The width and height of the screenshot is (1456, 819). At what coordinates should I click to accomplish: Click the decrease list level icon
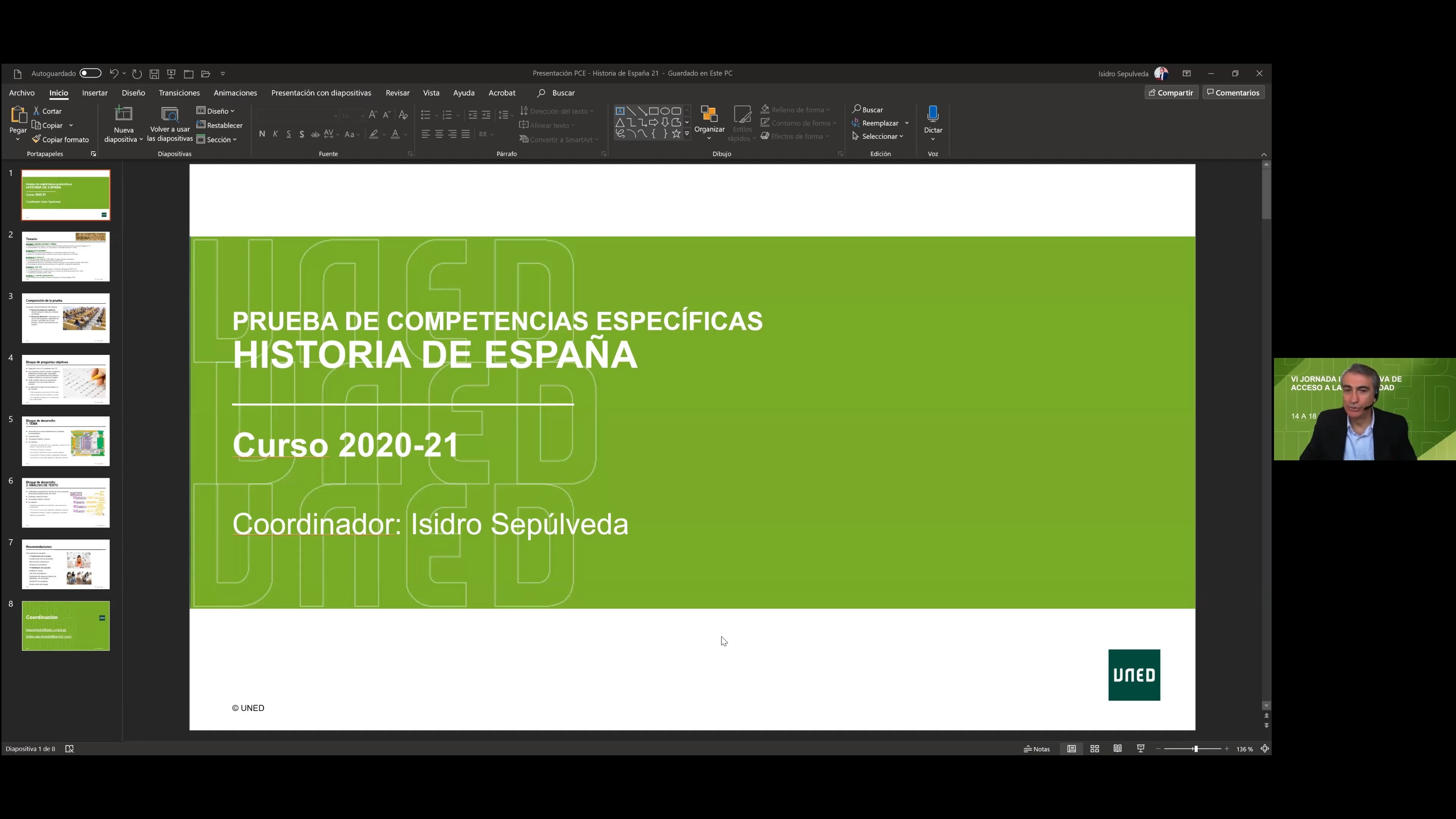pos(473,115)
